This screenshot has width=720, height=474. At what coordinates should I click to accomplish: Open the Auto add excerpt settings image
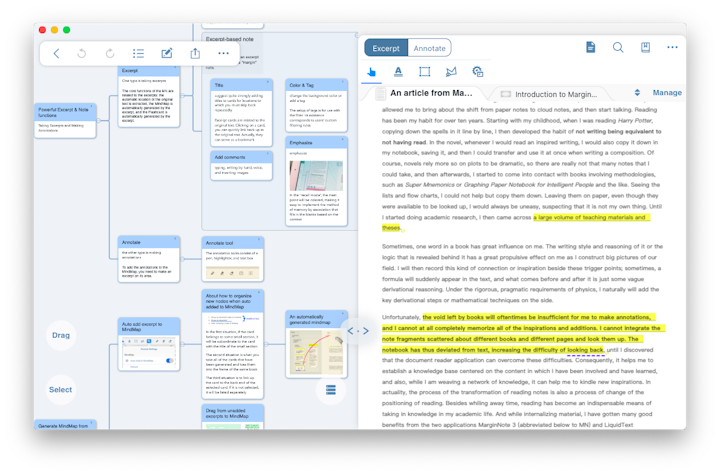(148, 353)
